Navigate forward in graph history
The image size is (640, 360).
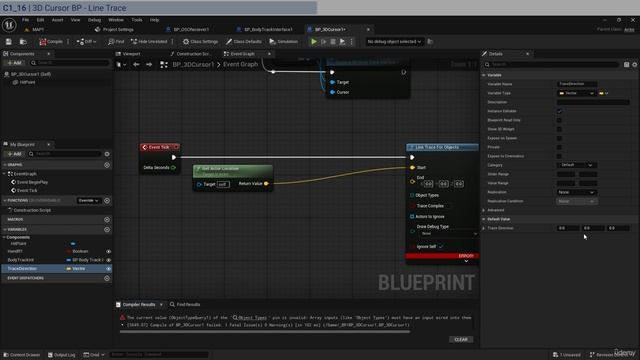149,64
